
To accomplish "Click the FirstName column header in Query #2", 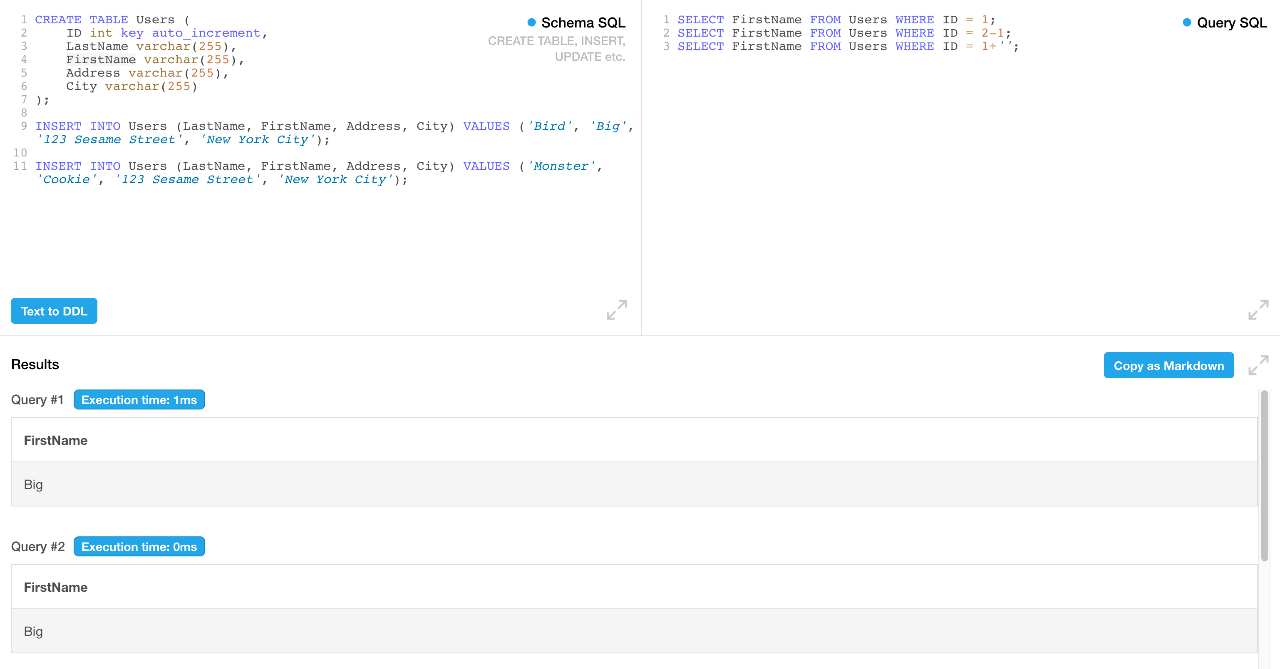I will click(x=55, y=587).
